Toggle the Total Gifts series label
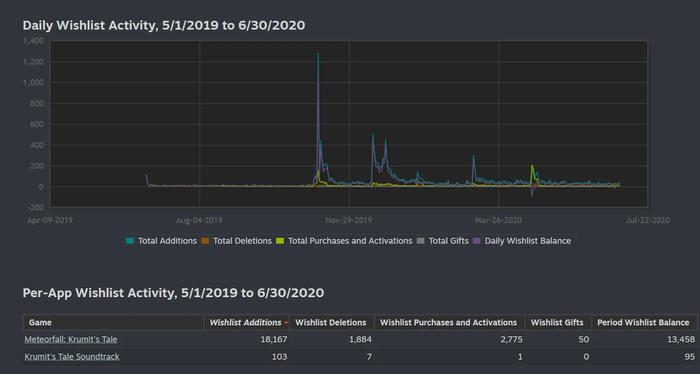 coord(448,241)
